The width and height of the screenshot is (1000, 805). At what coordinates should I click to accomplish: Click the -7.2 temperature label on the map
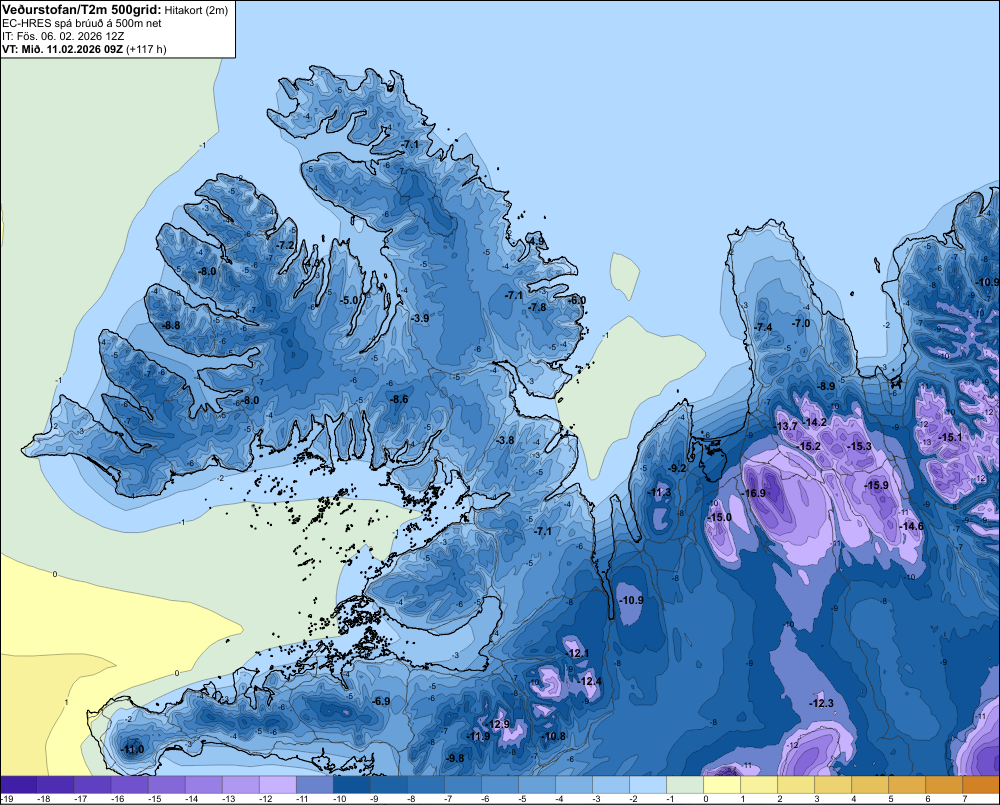pos(286,246)
